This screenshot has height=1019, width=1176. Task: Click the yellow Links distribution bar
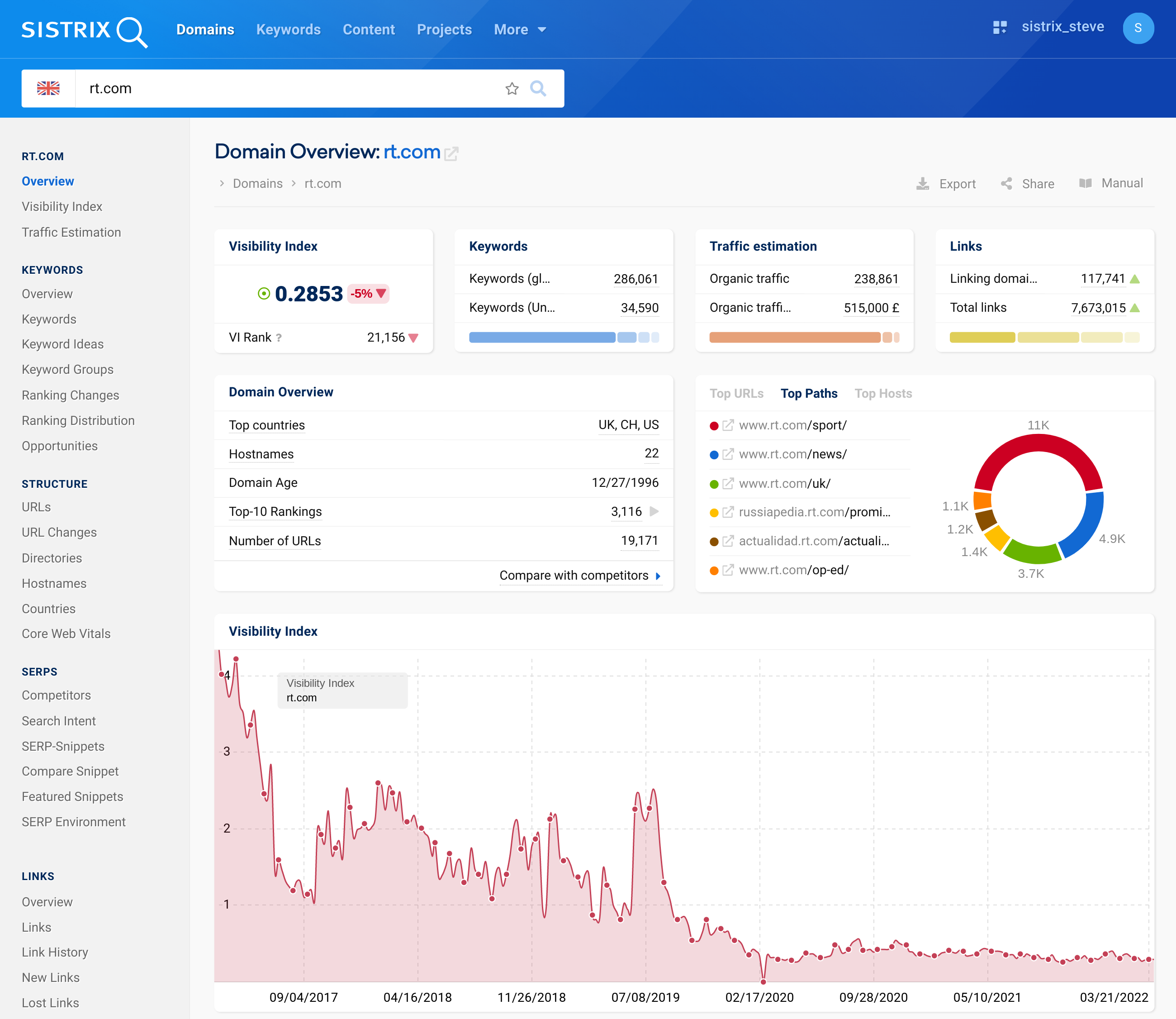click(x=1045, y=337)
